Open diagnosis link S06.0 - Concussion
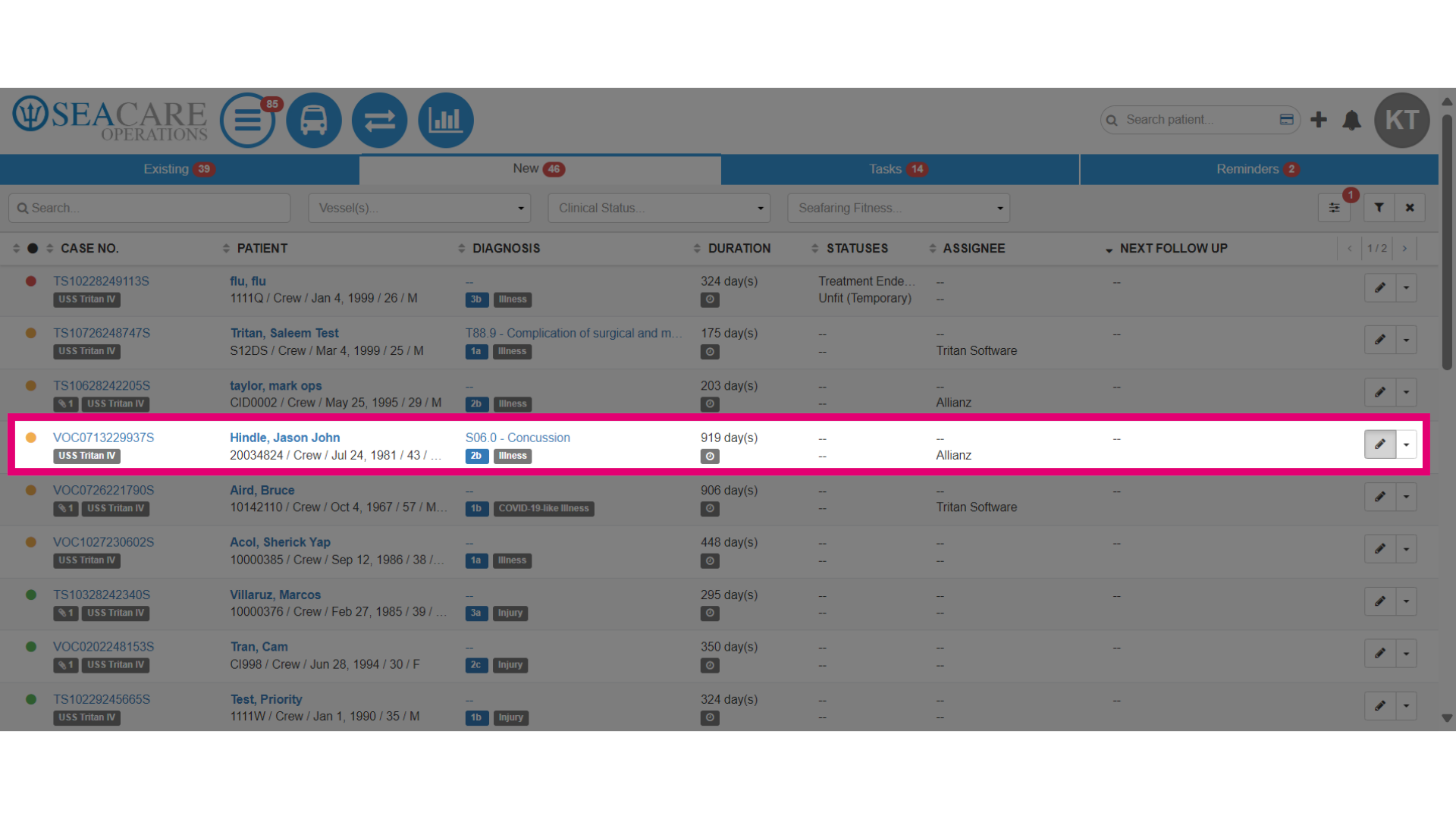The height and width of the screenshot is (819, 1456). [517, 438]
